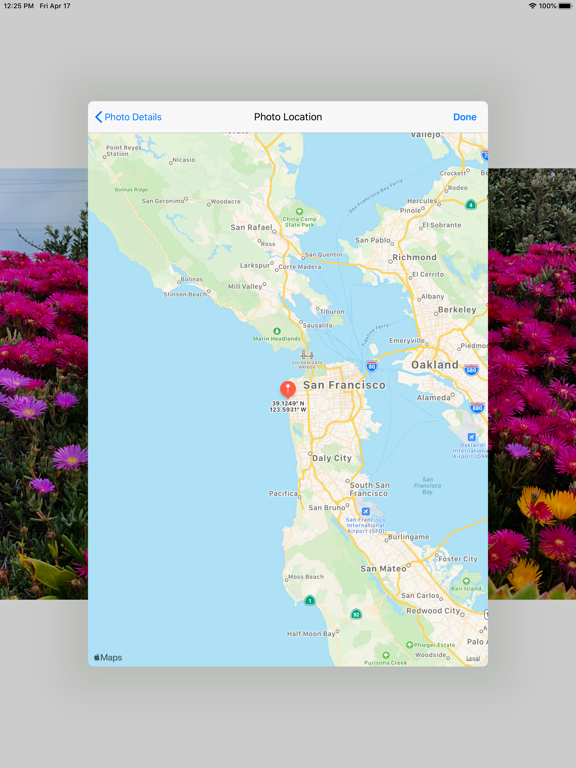This screenshot has height=768, width=576.
Task: Tap the 12:25 PM clock in status bar
Action: 19,6
